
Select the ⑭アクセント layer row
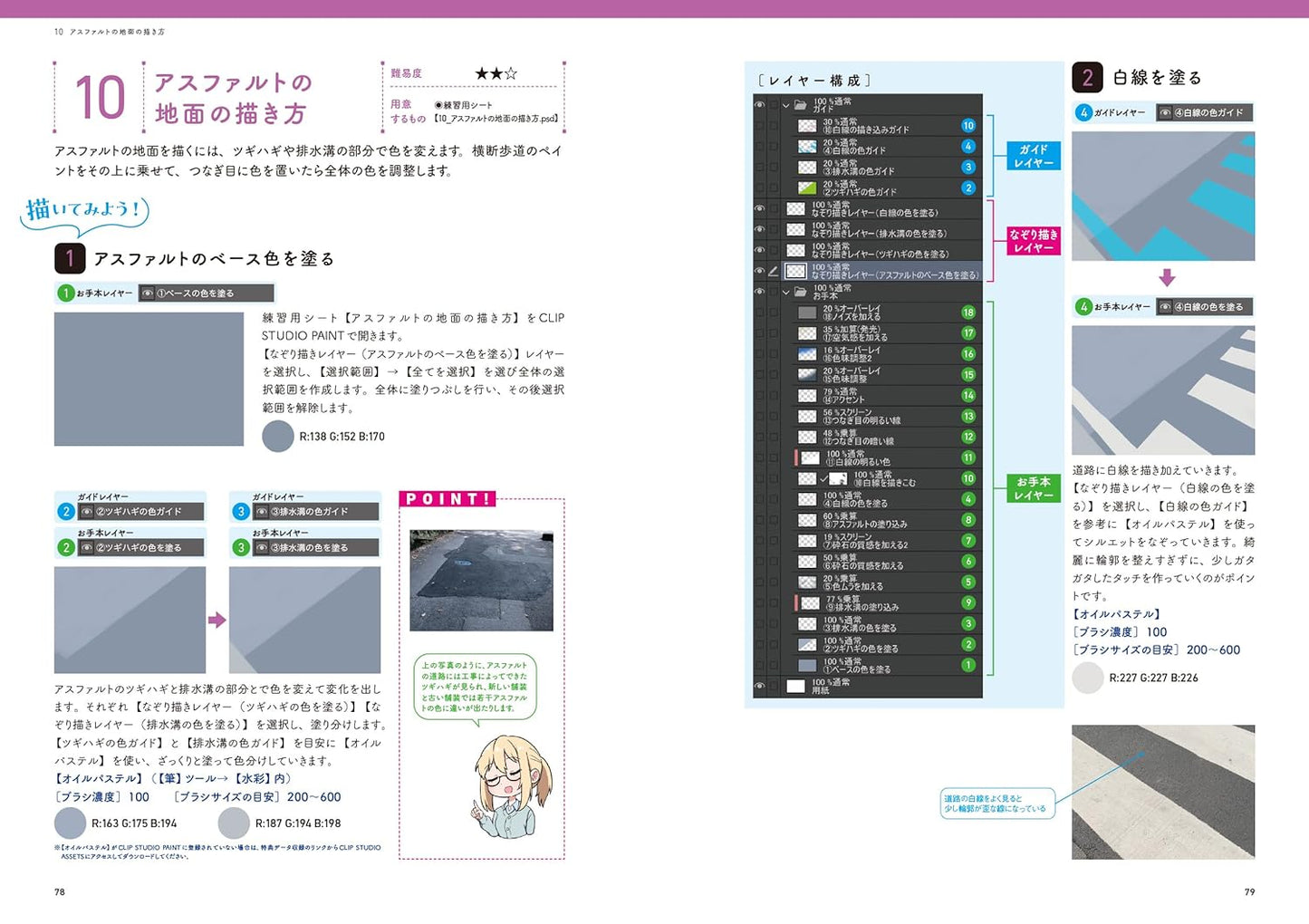click(x=879, y=396)
